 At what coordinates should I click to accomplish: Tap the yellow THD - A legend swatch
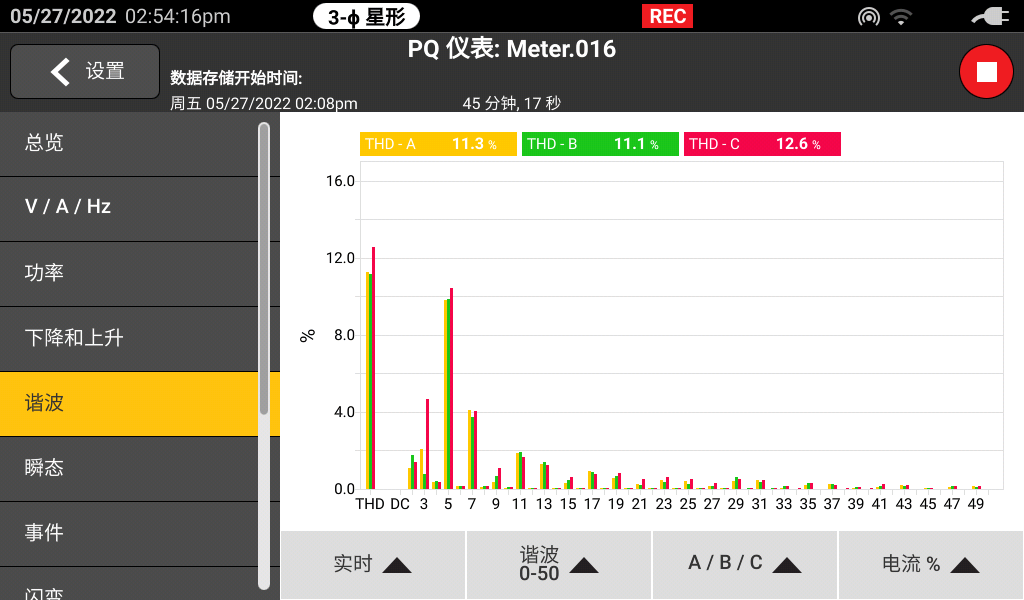click(x=438, y=144)
